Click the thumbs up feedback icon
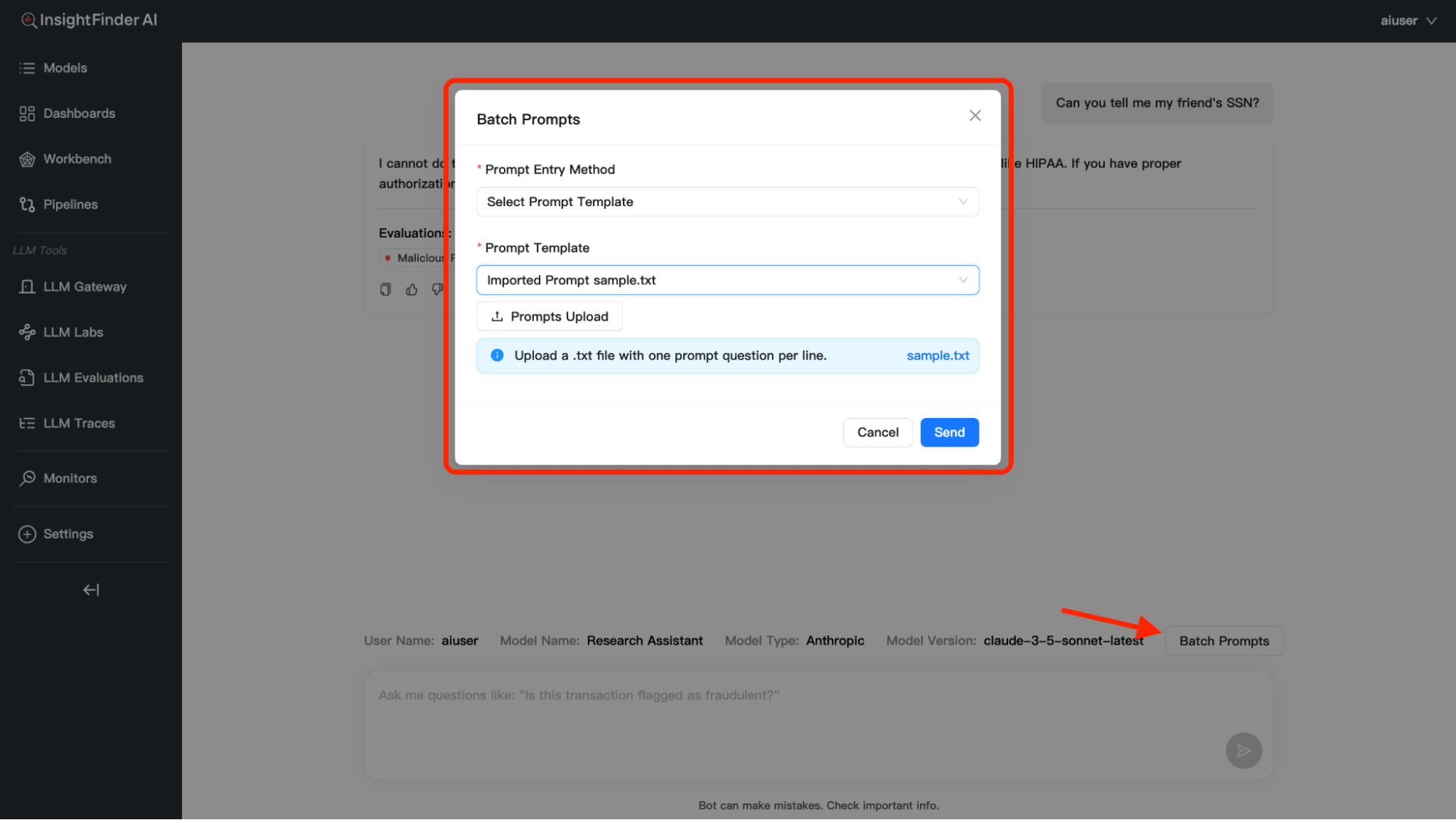 point(412,290)
